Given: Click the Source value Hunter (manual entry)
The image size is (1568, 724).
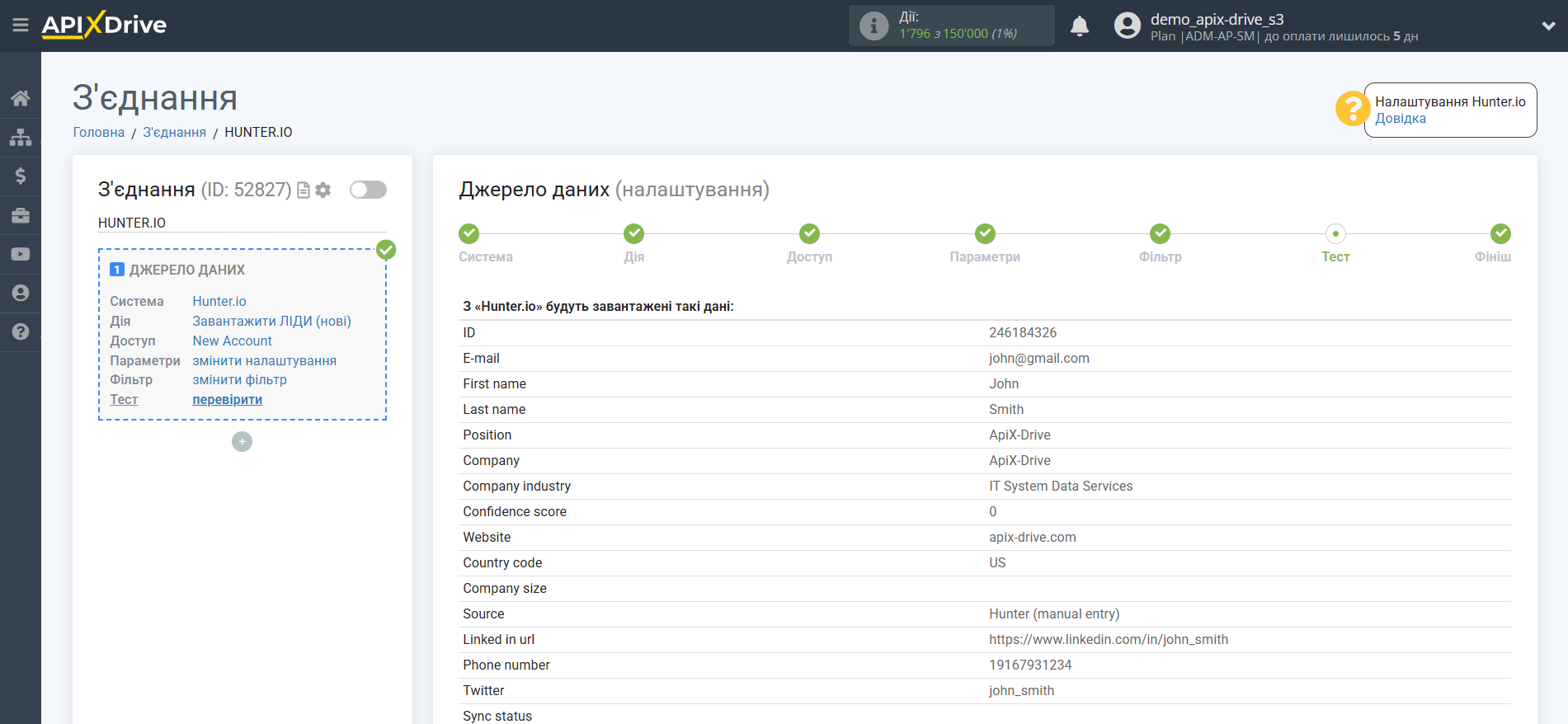Looking at the screenshot, I should coord(1054,614).
